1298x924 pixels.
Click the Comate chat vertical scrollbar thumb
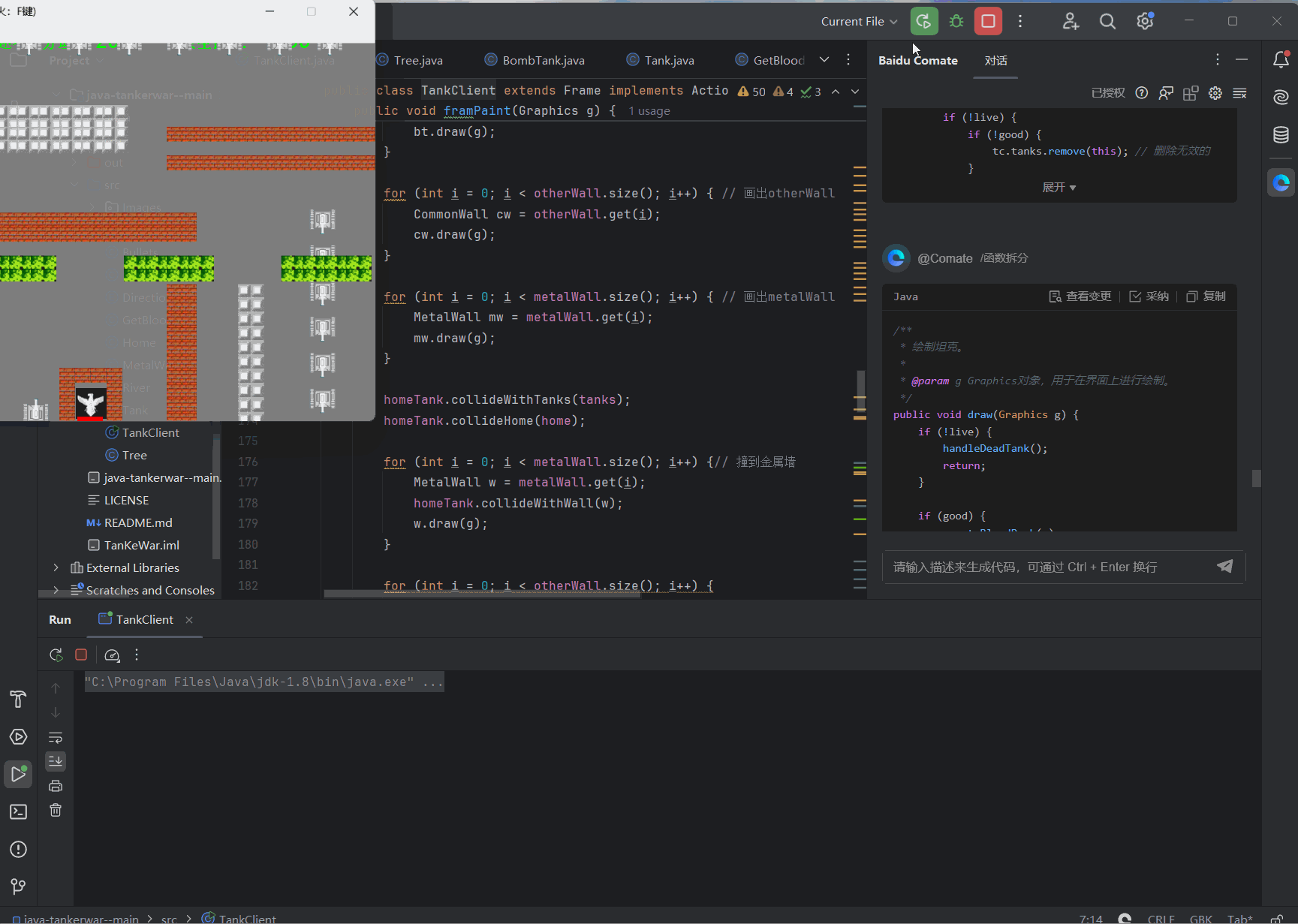click(x=1256, y=478)
